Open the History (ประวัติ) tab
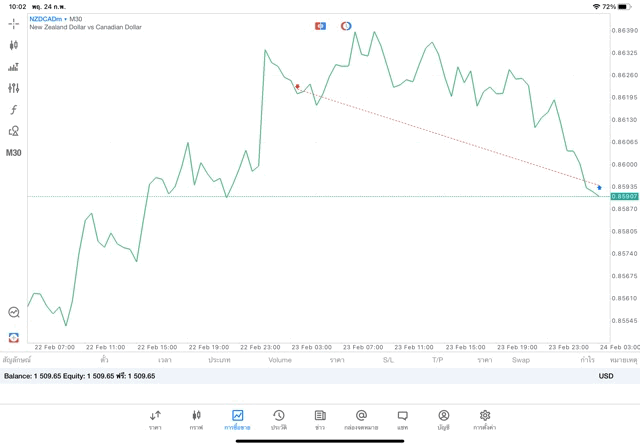The image size is (640, 447). click(x=279, y=419)
